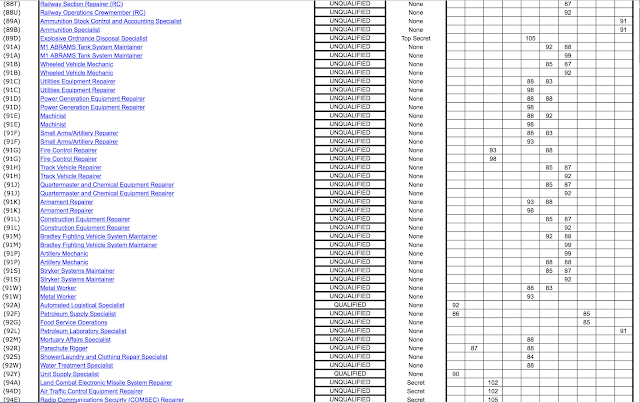
Task: Click the Mortuary Affairs Specialist link
Action: (76, 339)
